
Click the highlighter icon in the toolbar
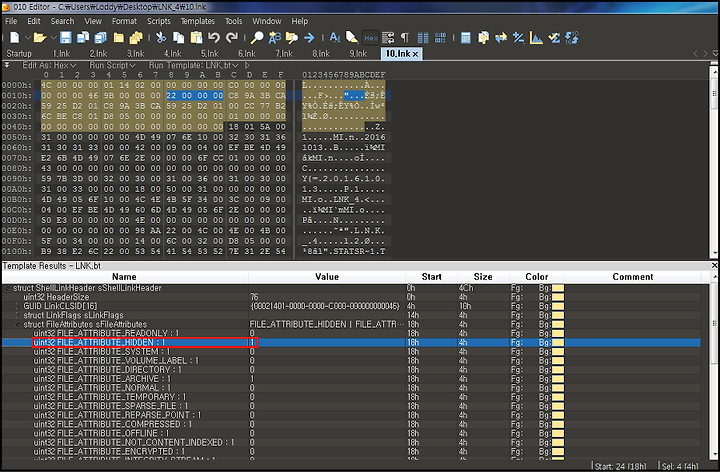tap(352, 38)
